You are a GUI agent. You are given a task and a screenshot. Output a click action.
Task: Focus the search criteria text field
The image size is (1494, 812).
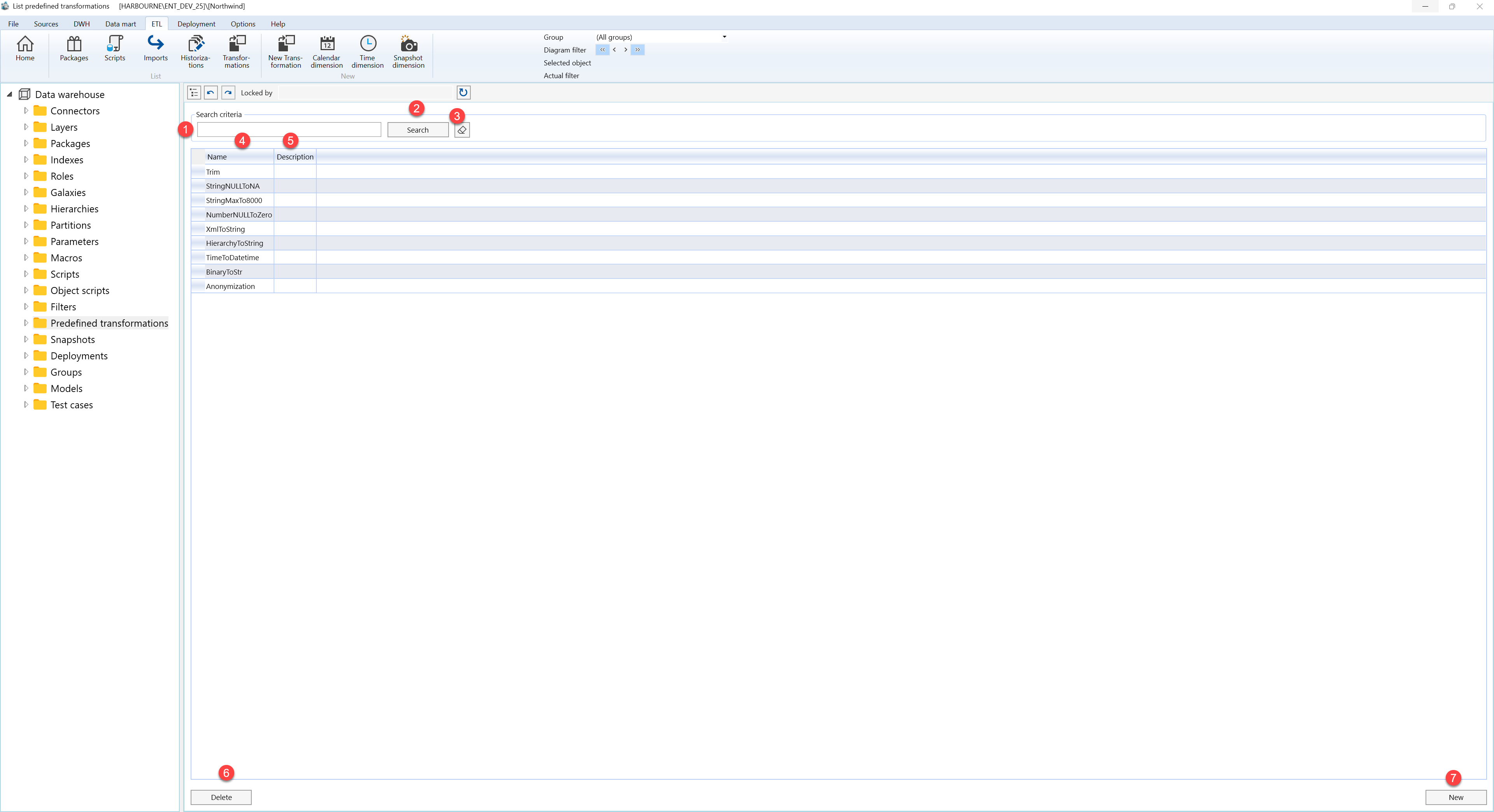[289, 129]
